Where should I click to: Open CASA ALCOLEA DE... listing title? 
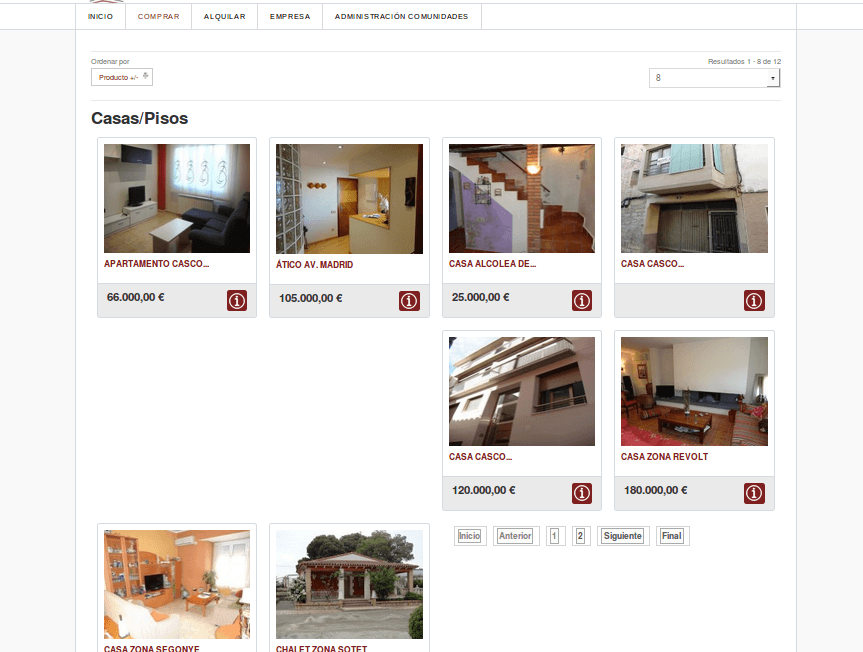493,264
